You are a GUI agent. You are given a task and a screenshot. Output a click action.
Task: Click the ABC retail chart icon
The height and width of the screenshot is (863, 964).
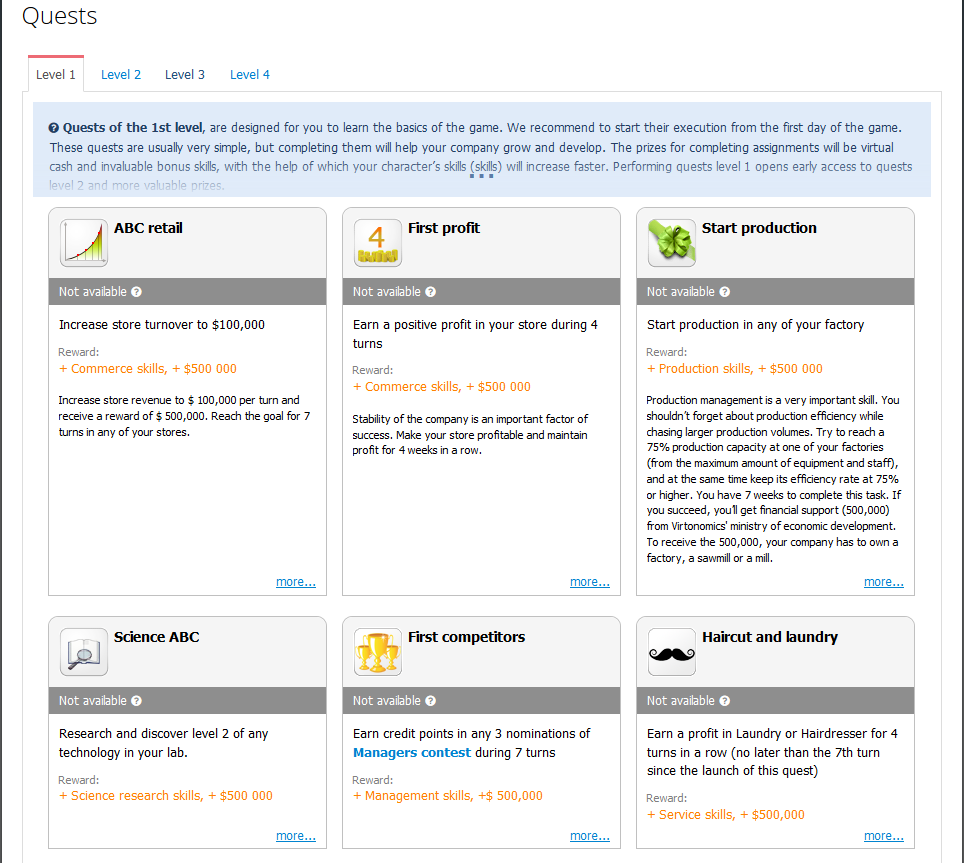pyautogui.click(x=84, y=243)
